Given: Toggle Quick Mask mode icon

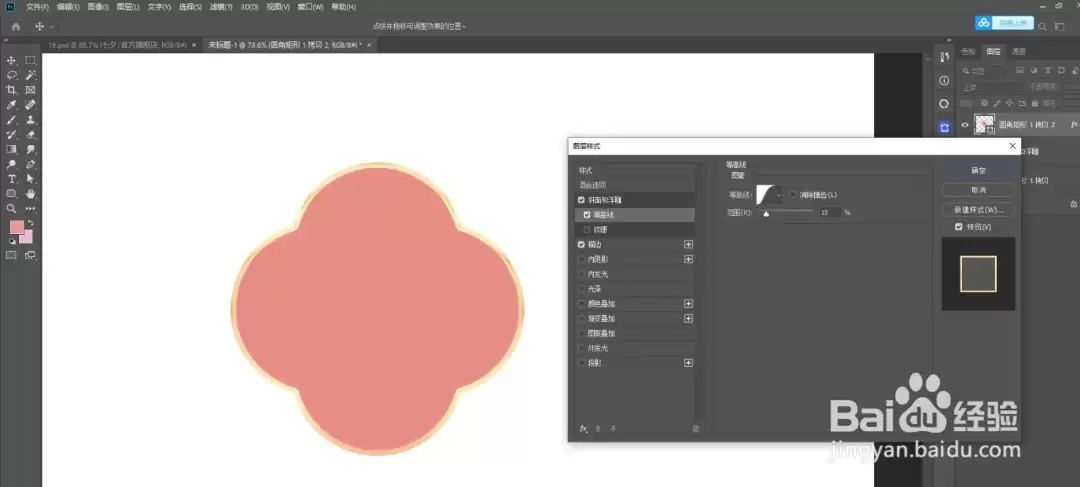Looking at the screenshot, I should [12, 255].
